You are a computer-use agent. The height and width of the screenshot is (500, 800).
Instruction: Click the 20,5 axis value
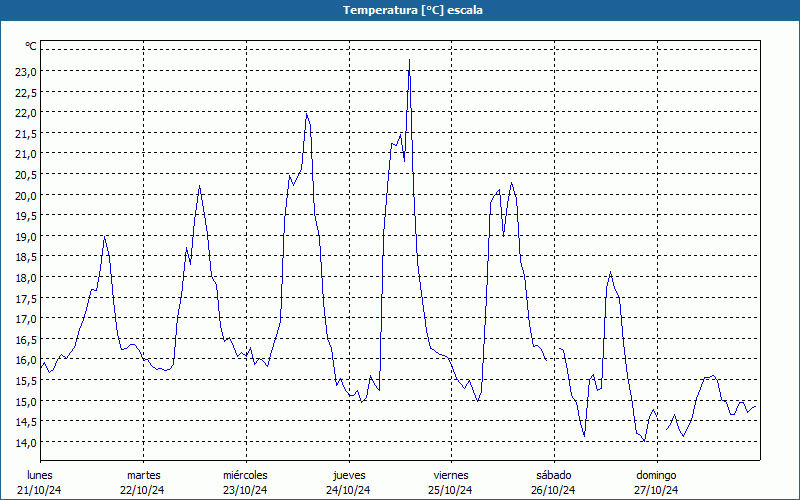pyautogui.click(x=26, y=174)
